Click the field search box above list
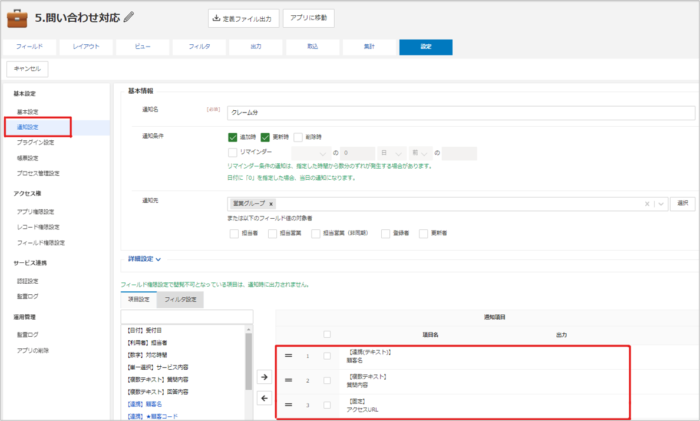Image resolution: width=700 pixels, height=421 pixels. pos(187,317)
